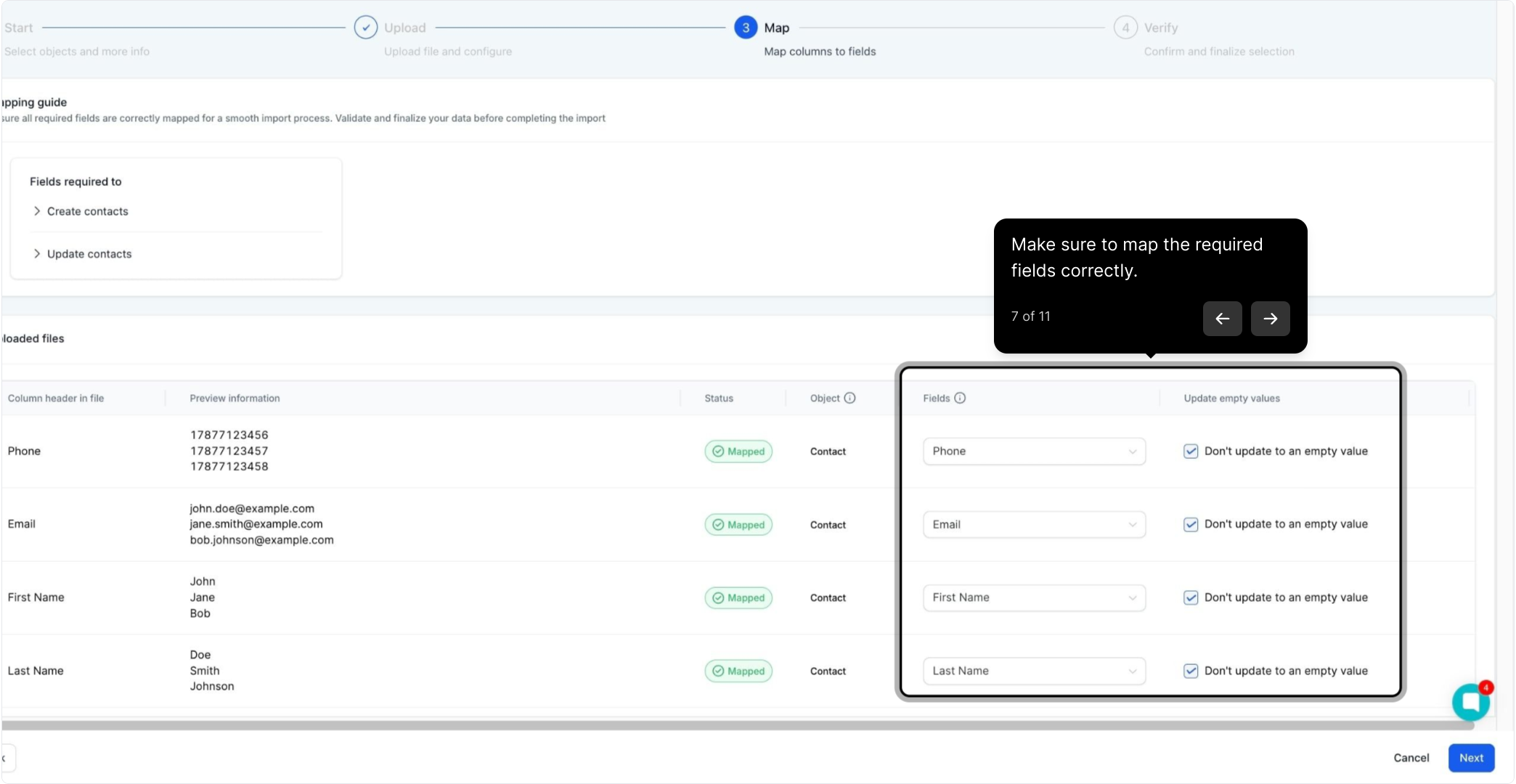1516x784 pixels.
Task: Uncheck Phone row's don't update checkbox
Action: [1191, 452]
